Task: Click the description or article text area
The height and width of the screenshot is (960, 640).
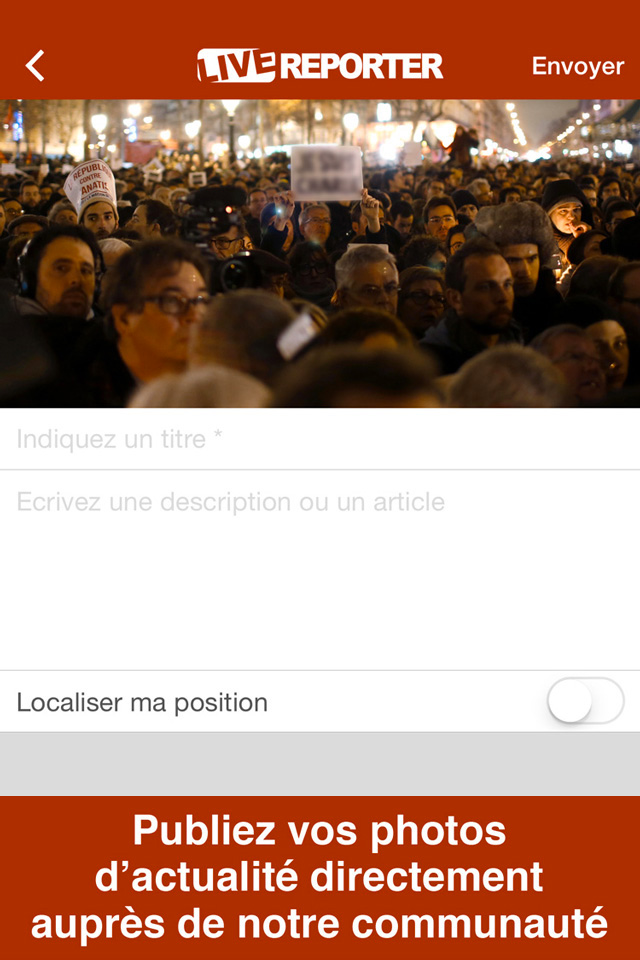Action: pos(320,570)
